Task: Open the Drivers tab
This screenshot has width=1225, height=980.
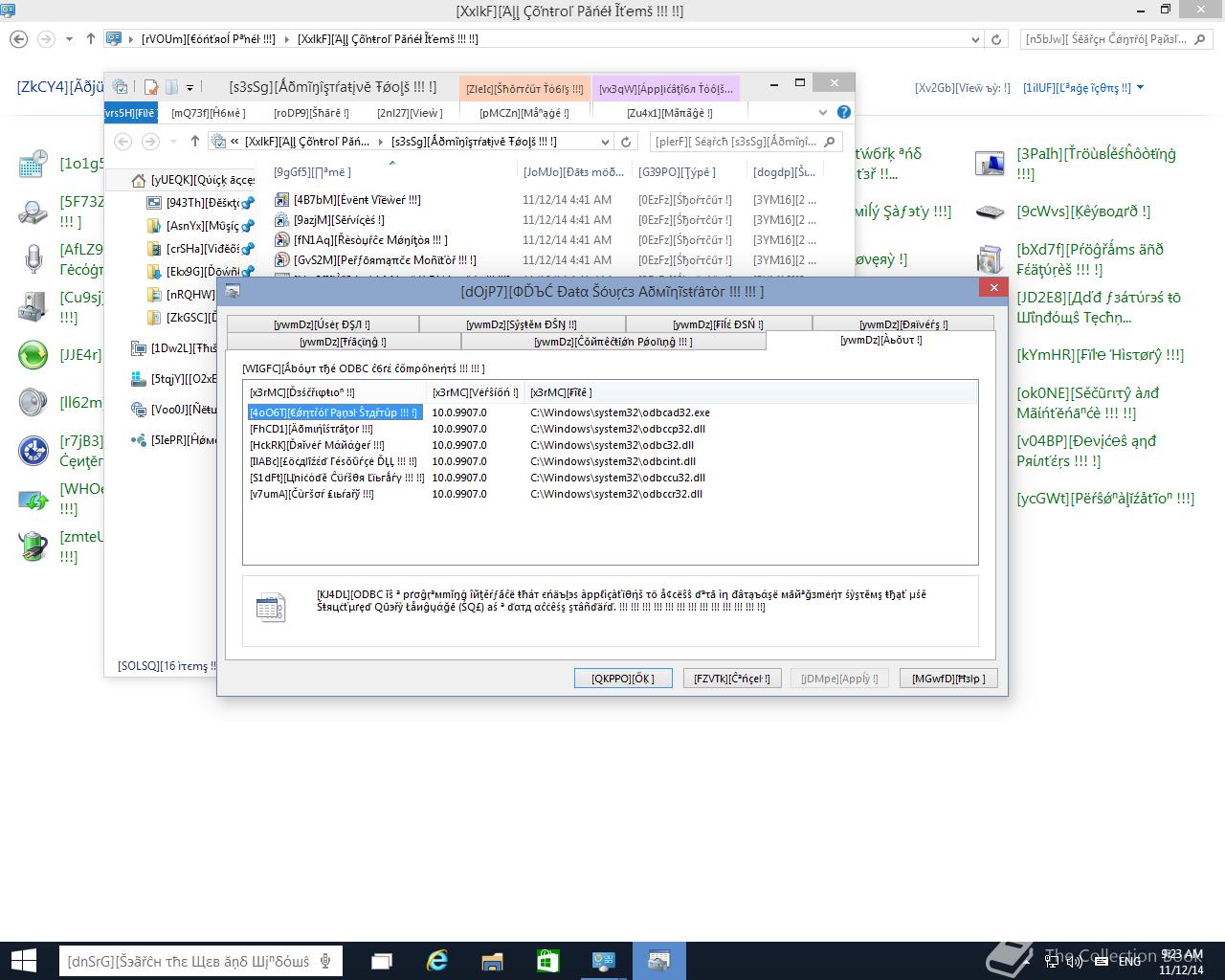Action: (903, 323)
